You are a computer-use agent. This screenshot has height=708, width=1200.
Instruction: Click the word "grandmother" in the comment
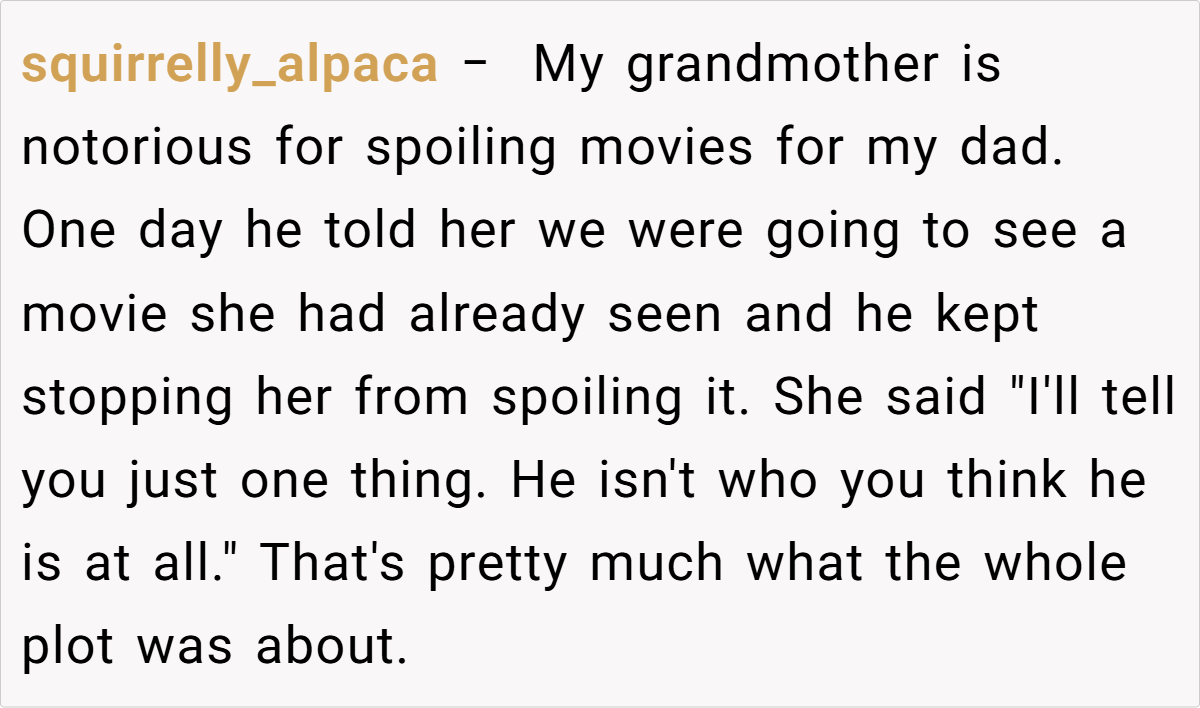(x=782, y=66)
